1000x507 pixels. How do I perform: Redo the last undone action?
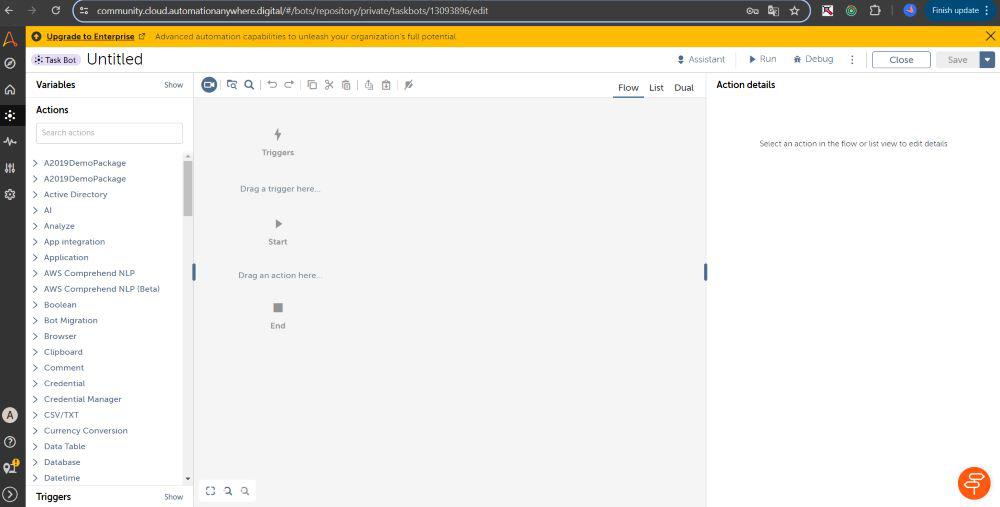click(289, 85)
